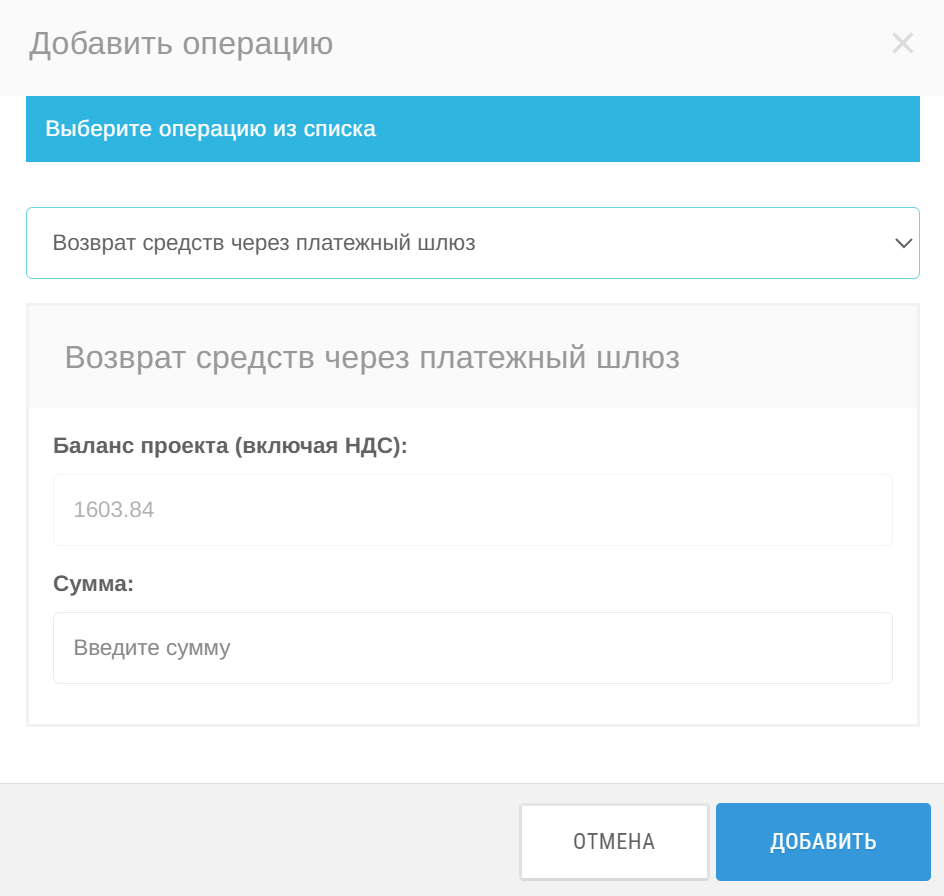The image size is (944, 896).
Task: Click the blue Выберите операцию из списка banner
Action: point(473,129)
